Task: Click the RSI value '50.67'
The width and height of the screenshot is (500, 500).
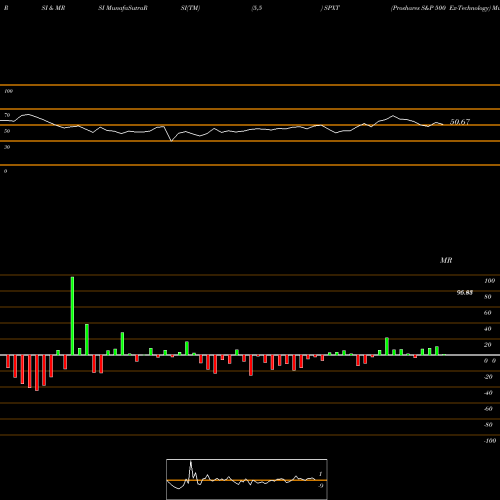Action: click(x=460, y=122)
